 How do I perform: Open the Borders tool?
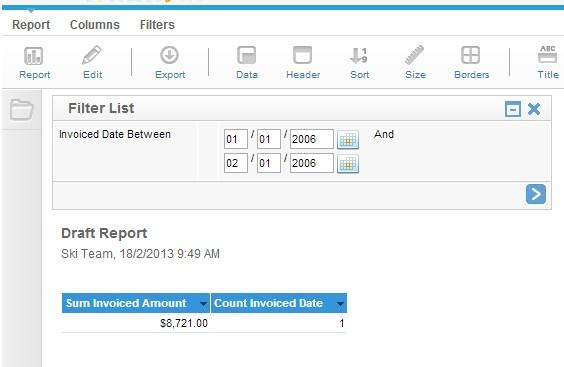coord(470,55)
